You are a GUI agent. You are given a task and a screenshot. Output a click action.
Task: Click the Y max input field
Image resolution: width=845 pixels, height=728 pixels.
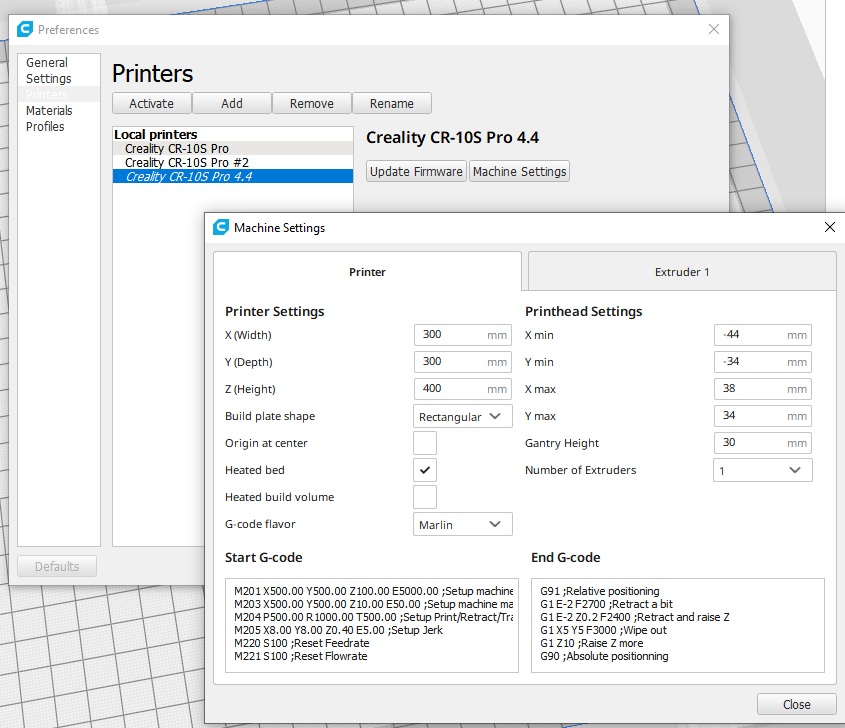[763, 415]
